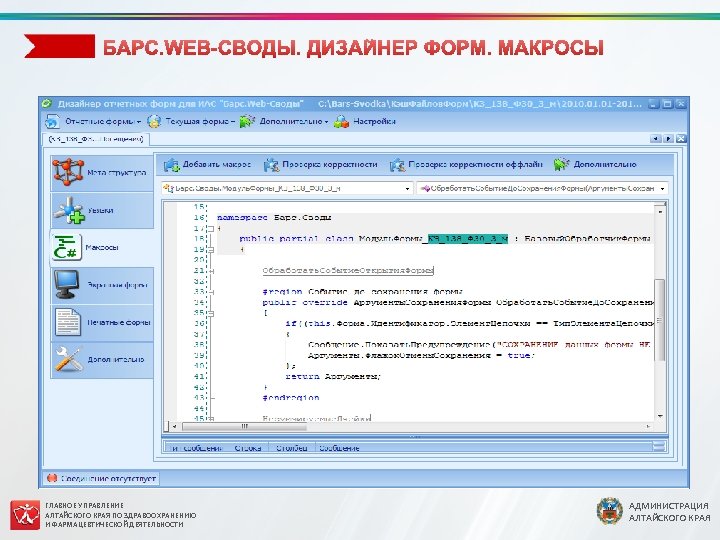
Task: Collapse the class block at line 19
Action: pyautogui.click(x=211, y=249)
